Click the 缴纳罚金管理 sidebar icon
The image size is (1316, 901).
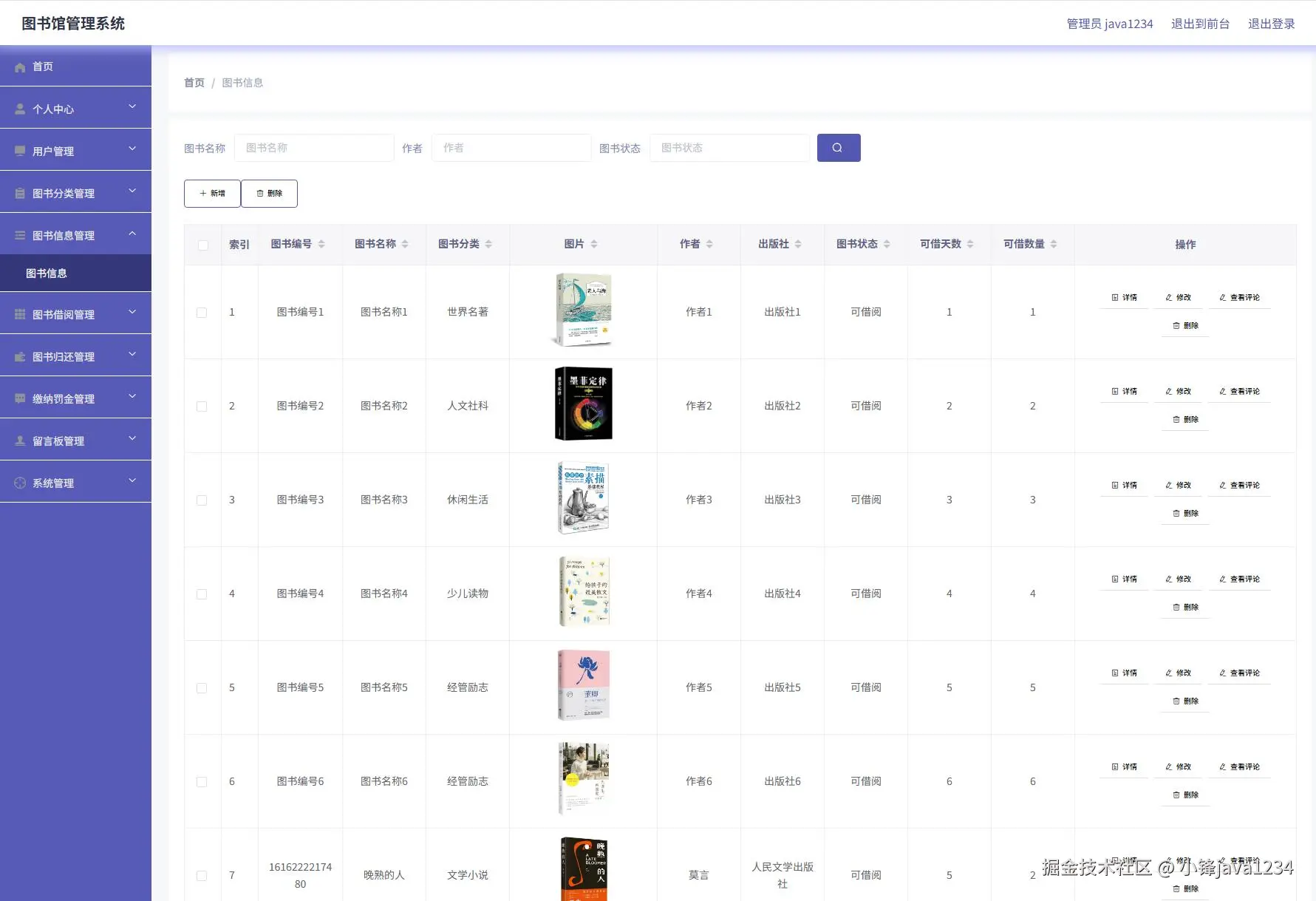(x=20, y=399)
